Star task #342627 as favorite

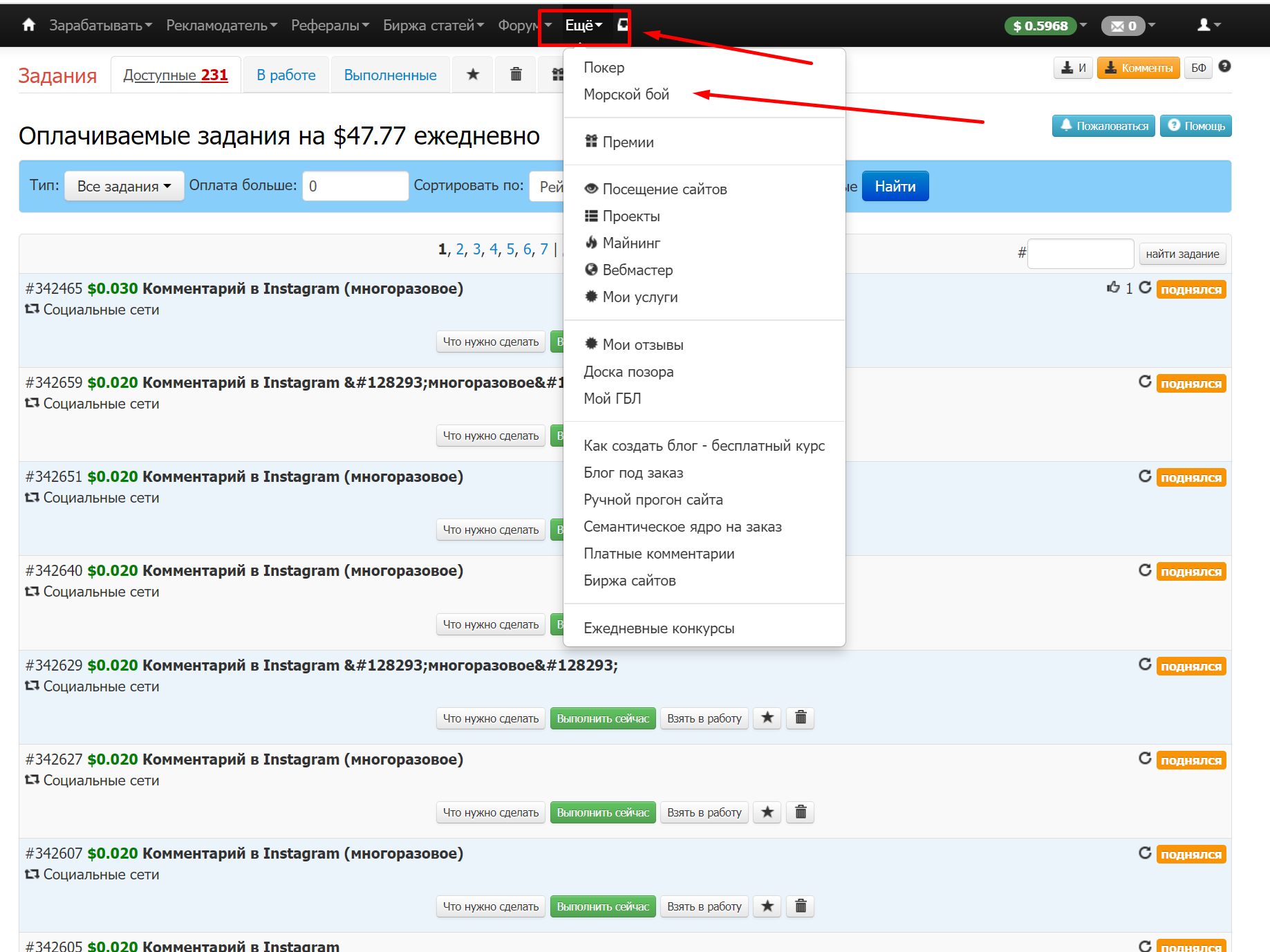tap(767, 812)
